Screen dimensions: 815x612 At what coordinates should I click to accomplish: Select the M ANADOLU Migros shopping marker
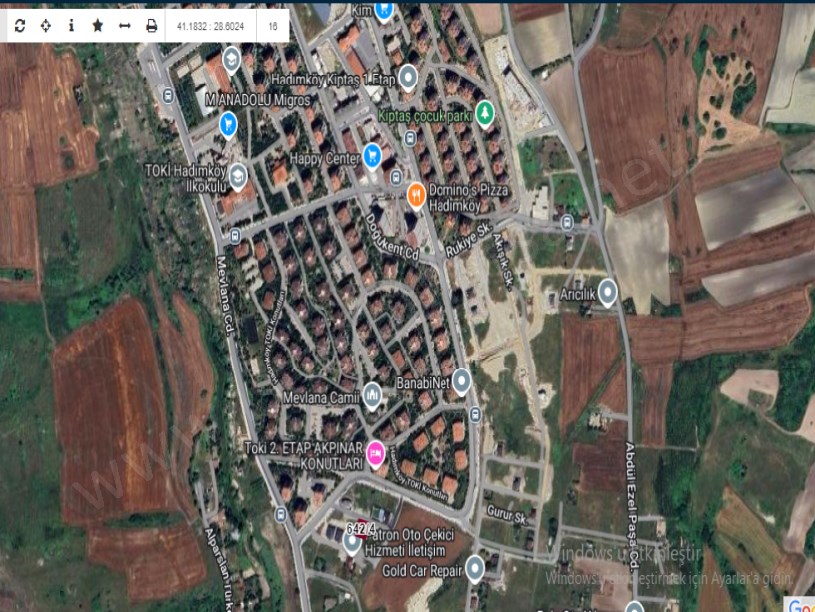pyautogui.click(x=228, y=124)
